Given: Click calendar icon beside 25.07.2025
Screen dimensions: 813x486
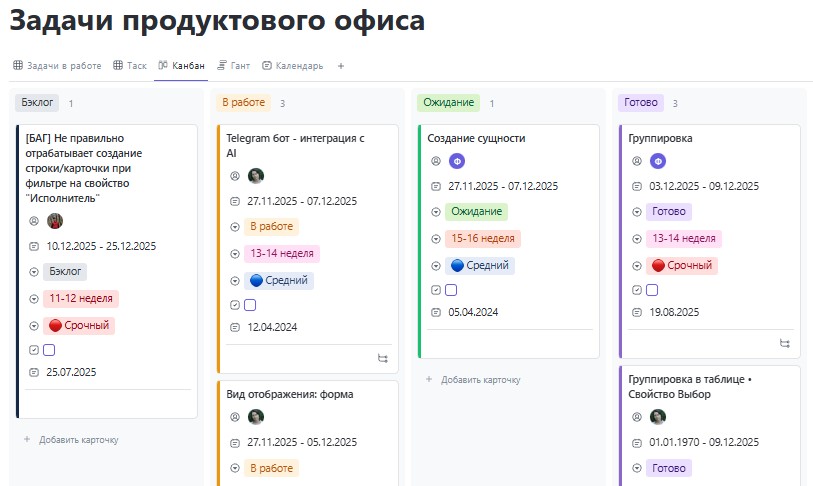Looking at the screenshot, I should click(34, 372).
